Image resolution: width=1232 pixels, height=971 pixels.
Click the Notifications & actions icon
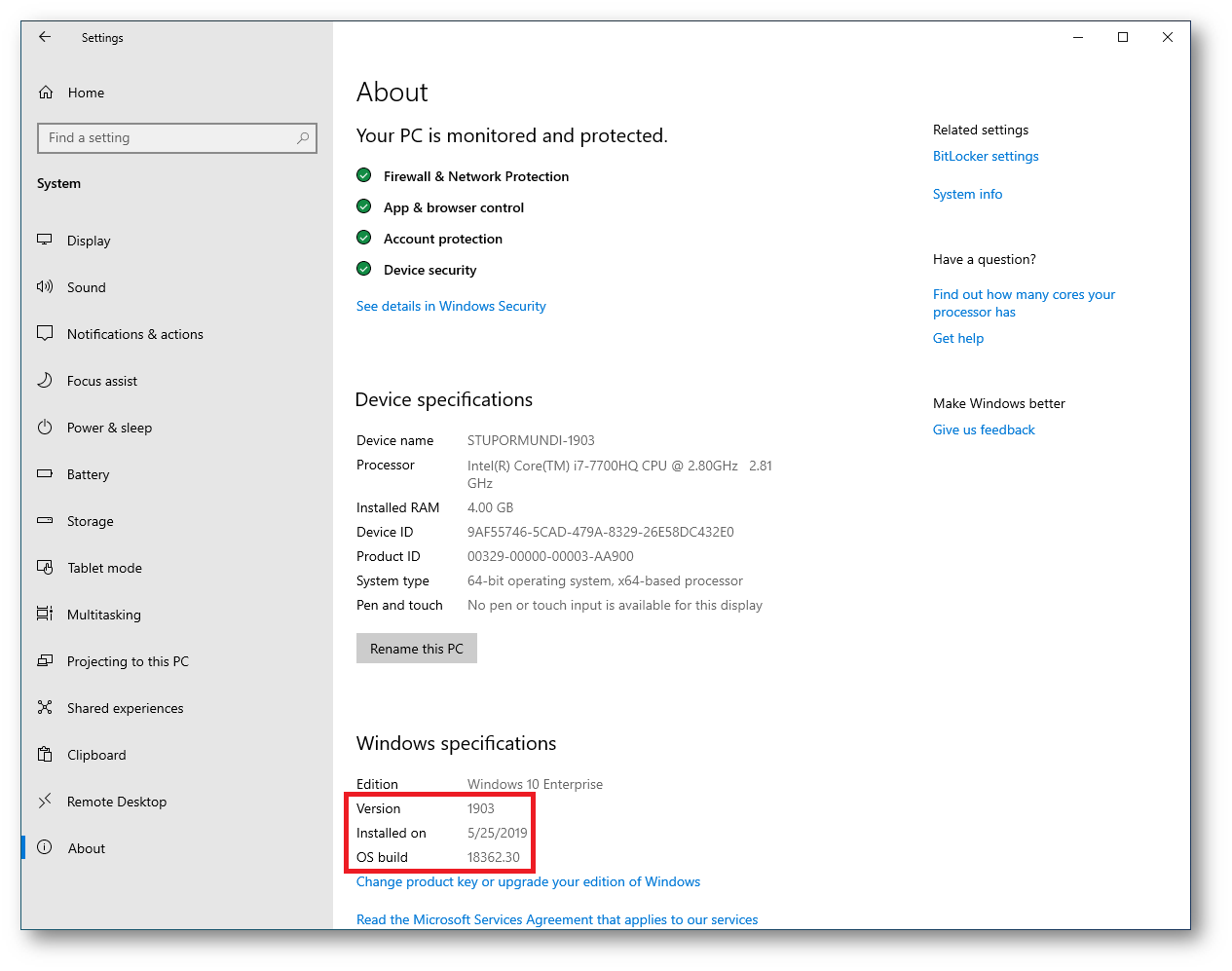(x=45, y=333)
